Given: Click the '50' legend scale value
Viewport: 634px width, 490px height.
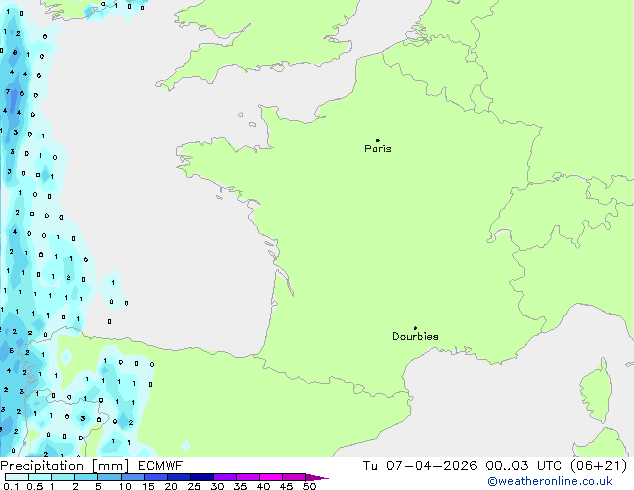Looking at the screenshot, I should tap(310, 486).
